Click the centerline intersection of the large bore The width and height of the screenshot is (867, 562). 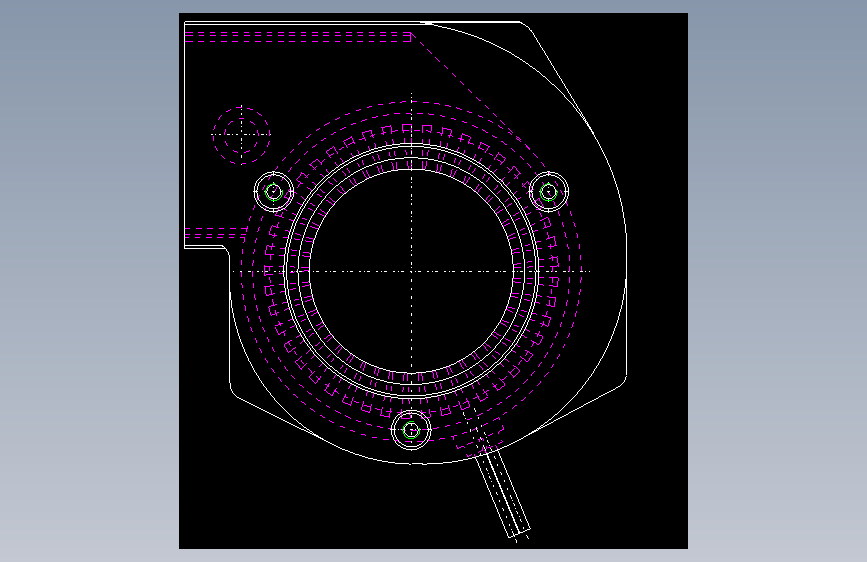pyautogui.click(x=411, y=272)
